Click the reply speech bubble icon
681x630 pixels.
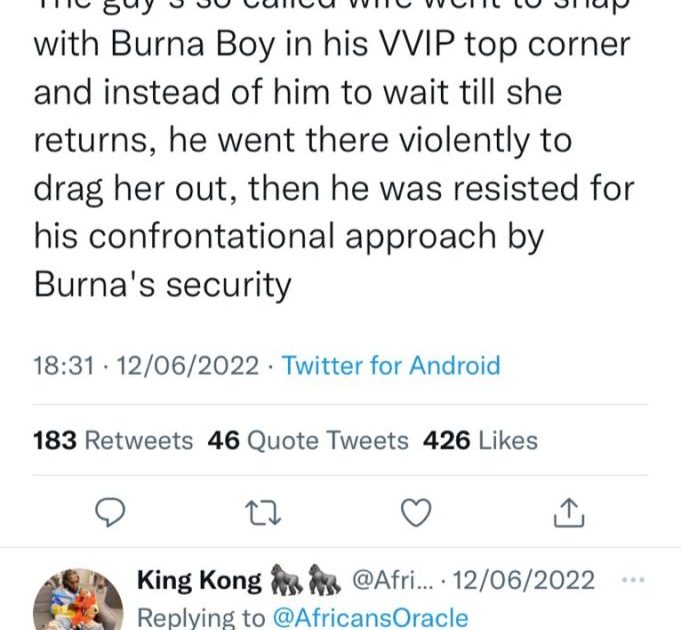tap(108, 512)
